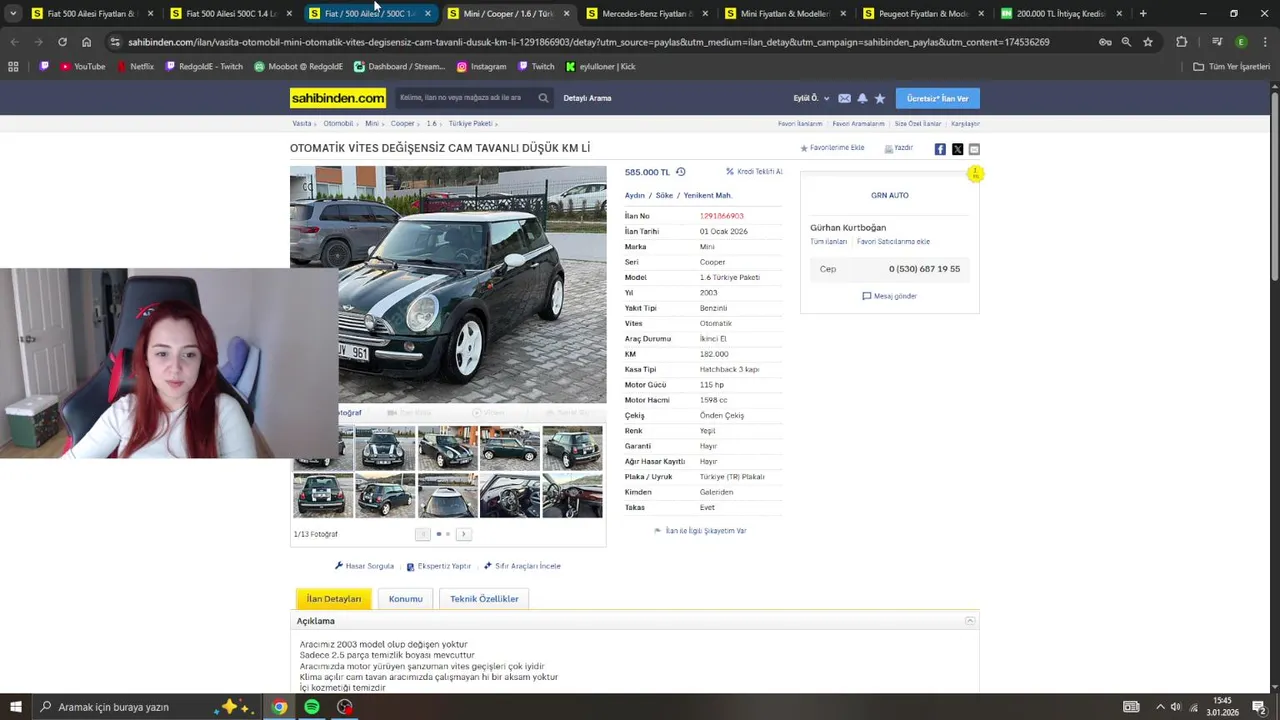
Task: Open browser extensions puzzle icon
Action: coord(1181,42)
